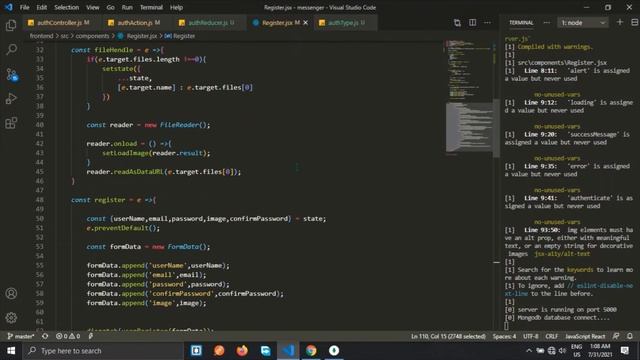Open the Help menu
The image size is (640, 360).
pyautogui.click(x=176, y=7)
